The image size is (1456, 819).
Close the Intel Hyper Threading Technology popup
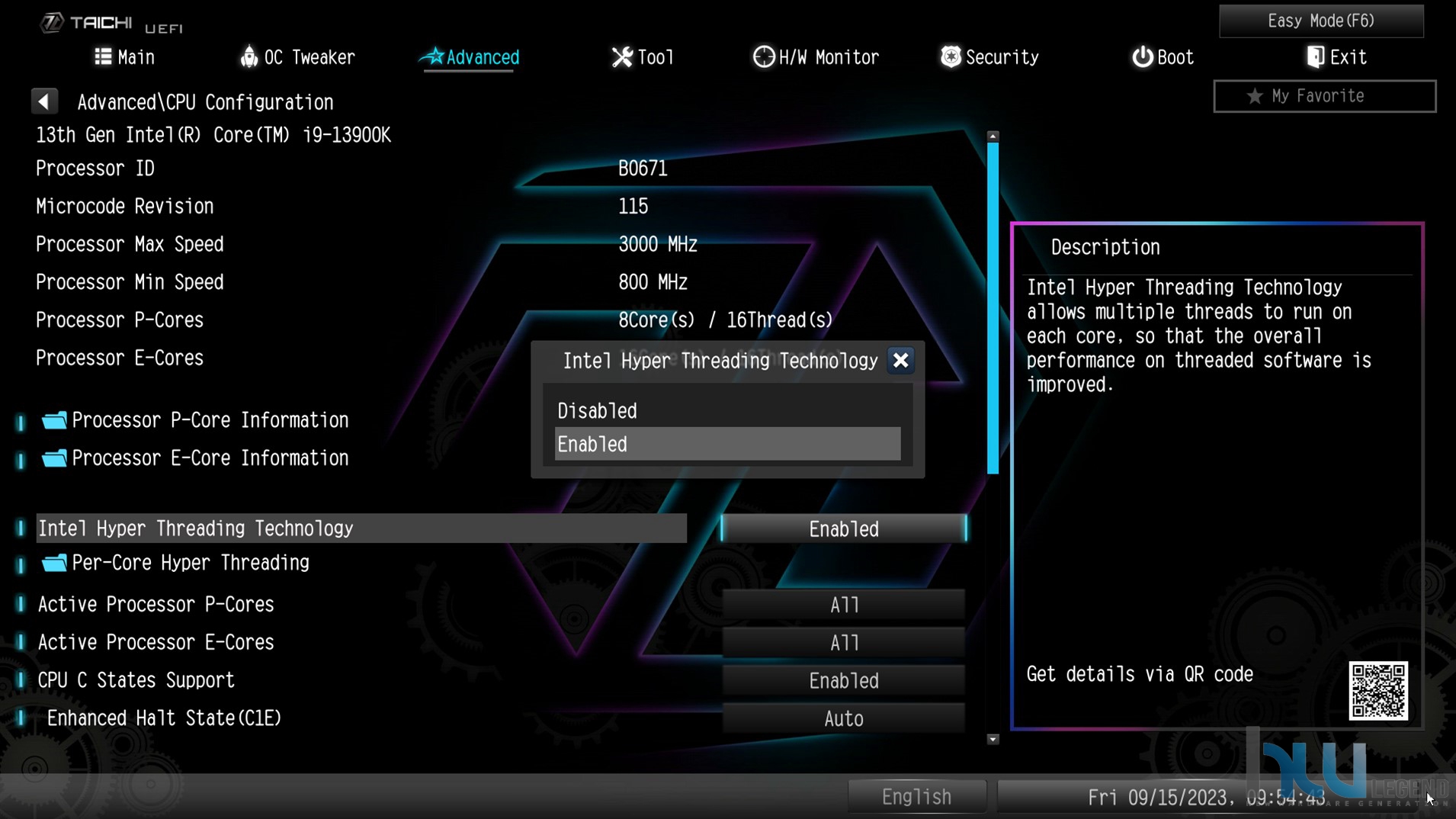click(x=900, y=361)
